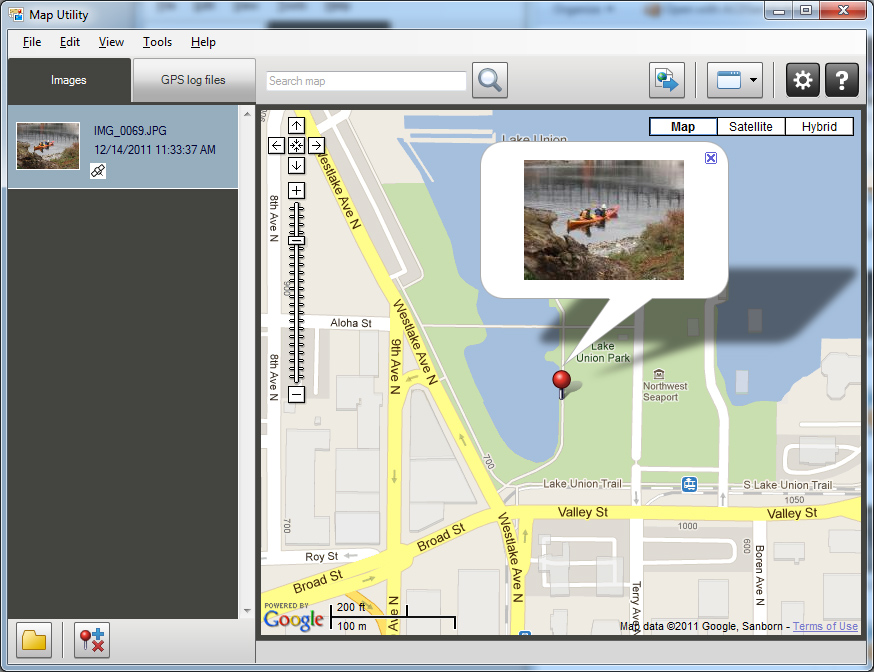
Task: Open the Tools menu
Action: pyautogui.click(x=157, y=42)
